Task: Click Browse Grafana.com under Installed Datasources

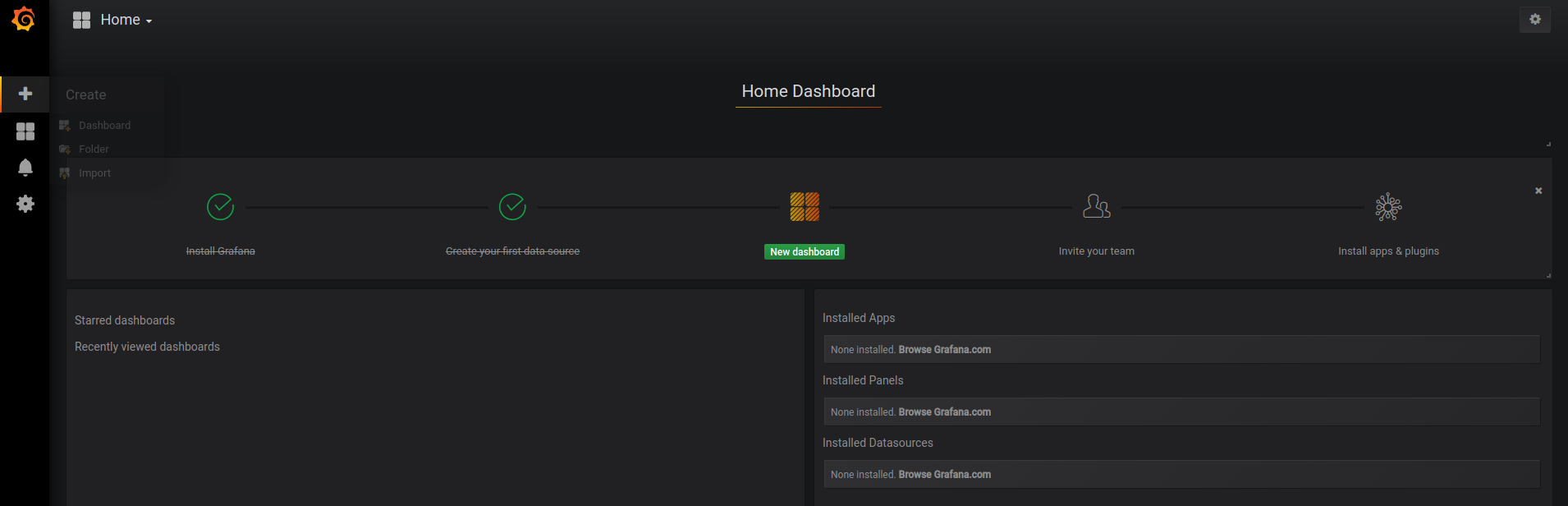Action: point(944,475)
